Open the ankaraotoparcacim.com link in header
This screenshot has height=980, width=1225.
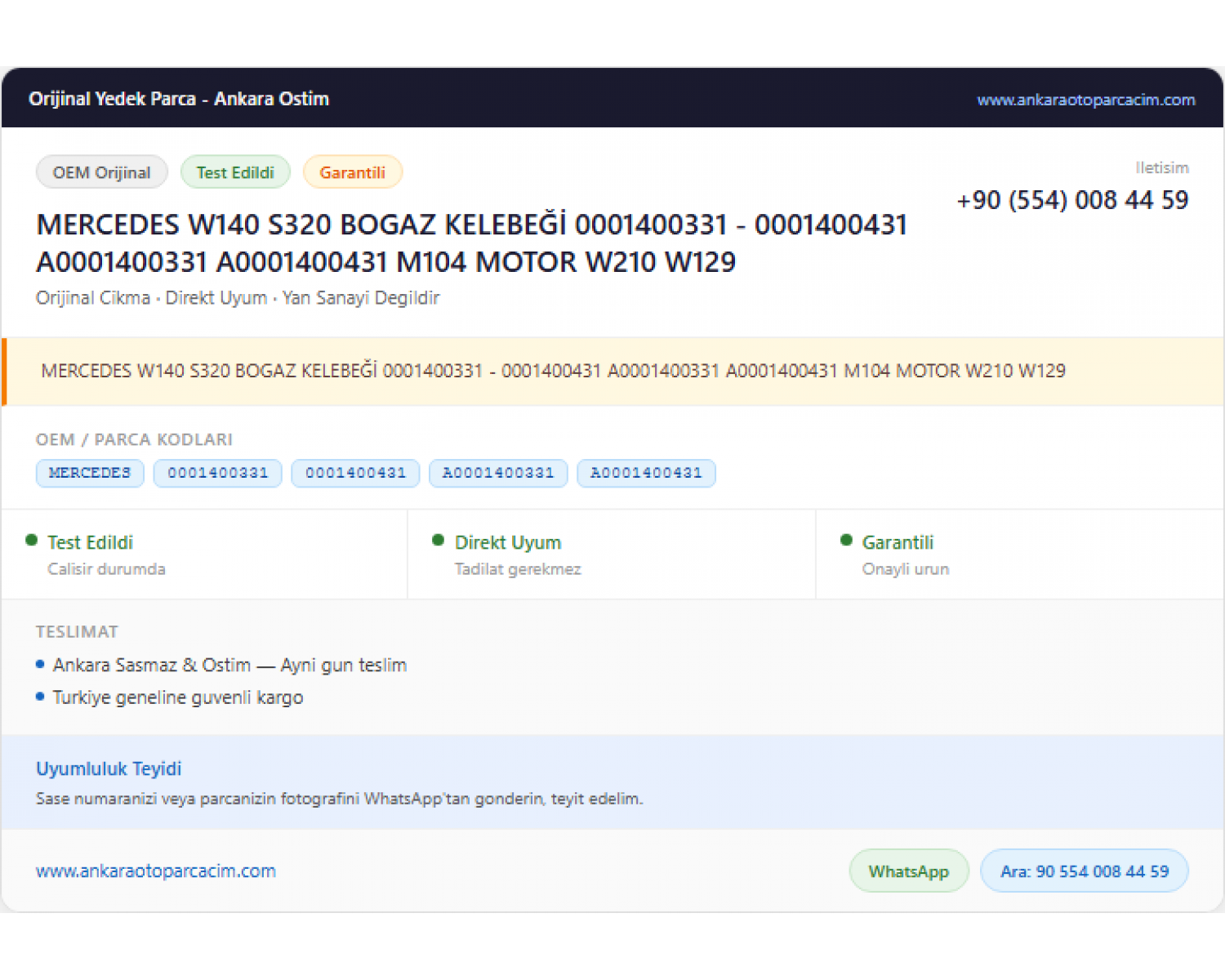click(1085, 100)
